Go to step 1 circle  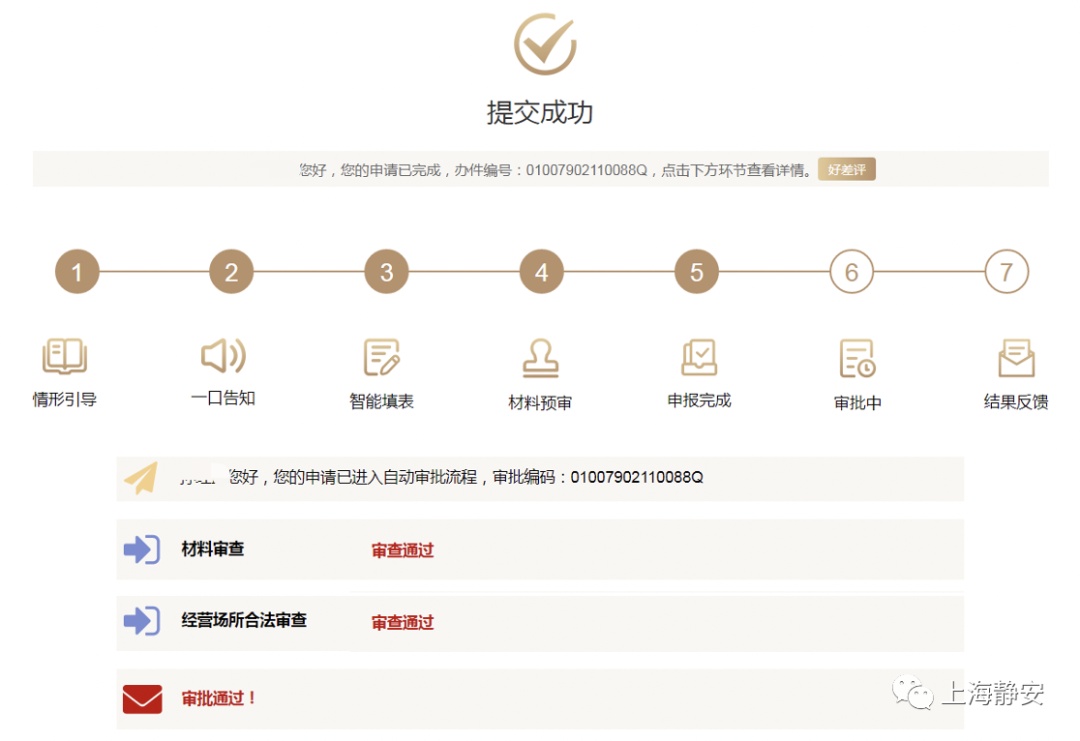tap(77, 272)
